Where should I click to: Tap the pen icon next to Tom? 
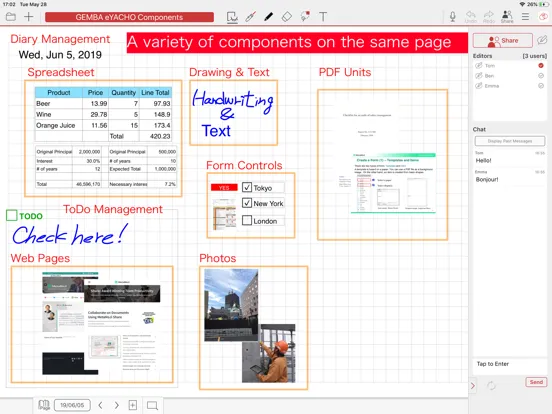pos(479,65)
